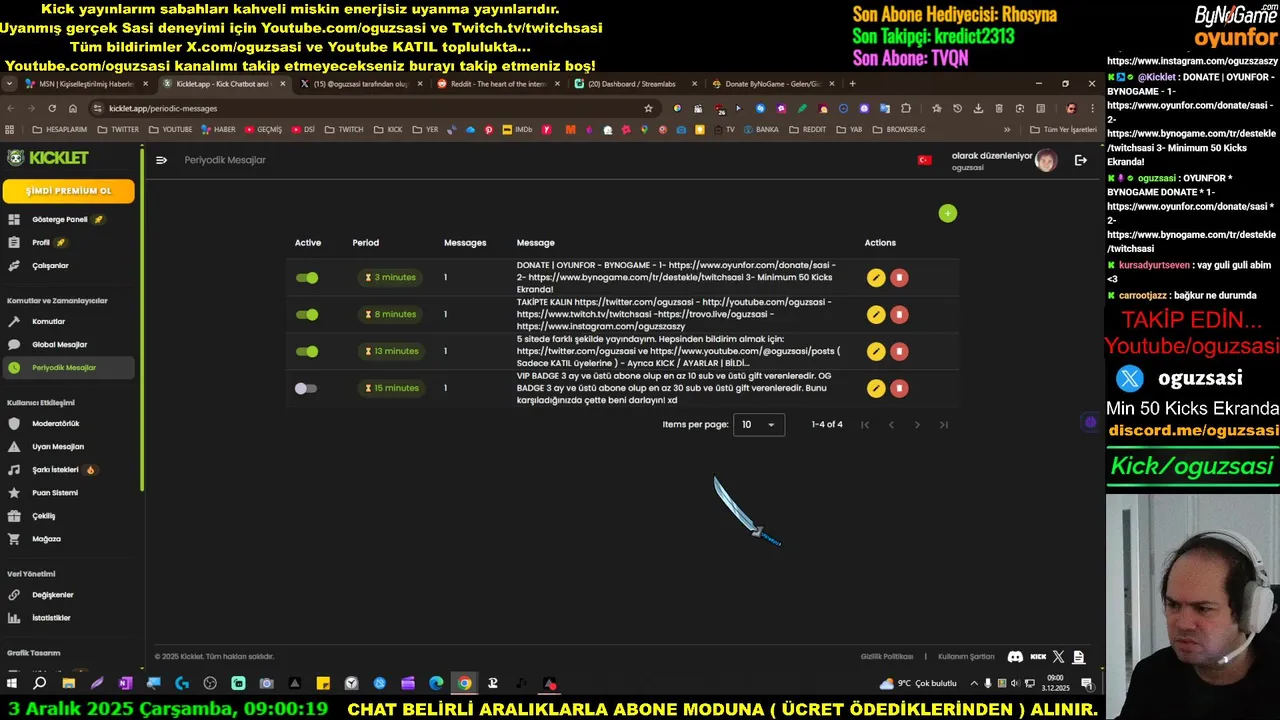Open Global Mesajlar in sidebar
This screenshot has width=1280, height=720.
click(68, 344)
